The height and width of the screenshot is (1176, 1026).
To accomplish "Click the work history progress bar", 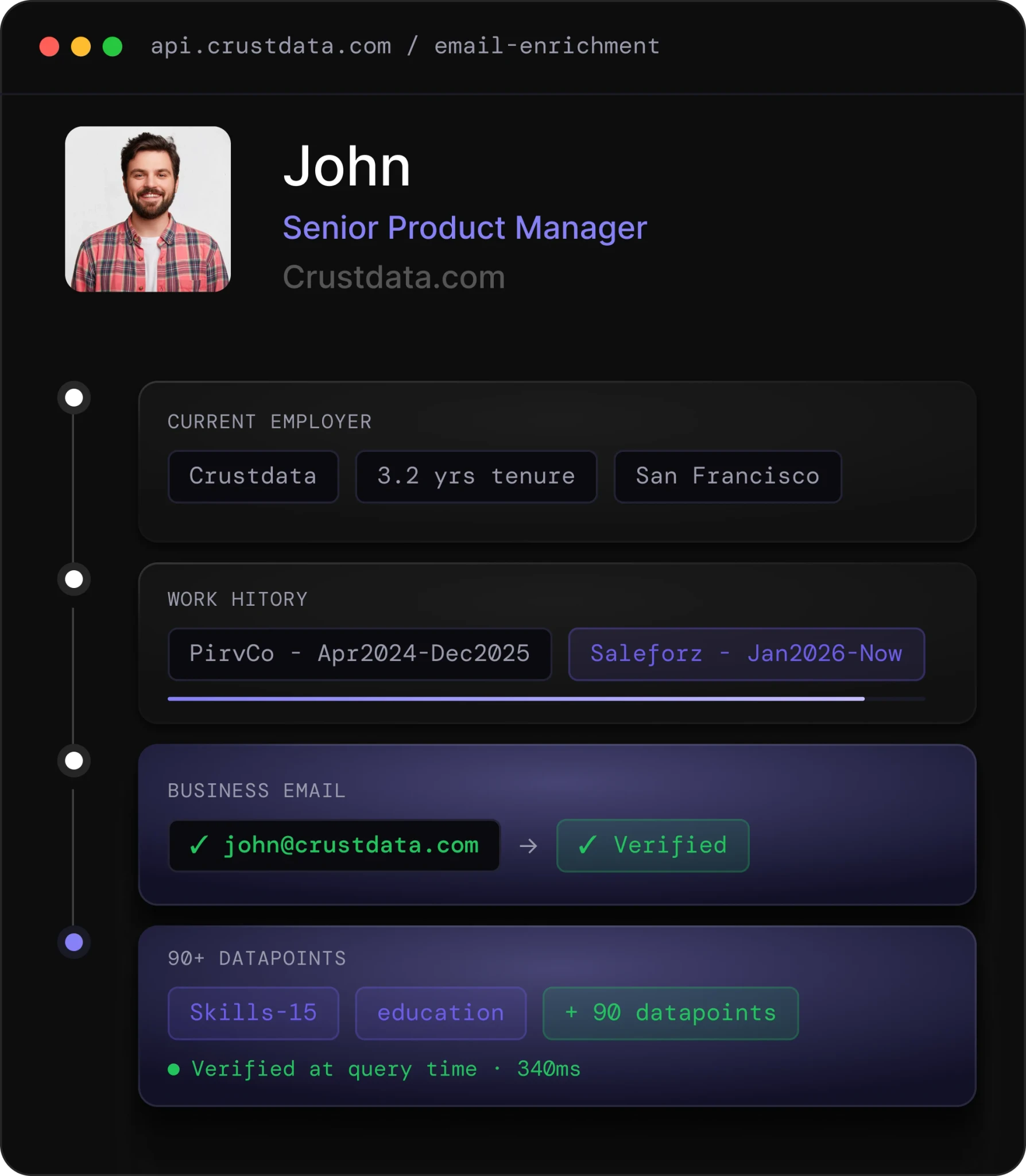I will (546, 699).
